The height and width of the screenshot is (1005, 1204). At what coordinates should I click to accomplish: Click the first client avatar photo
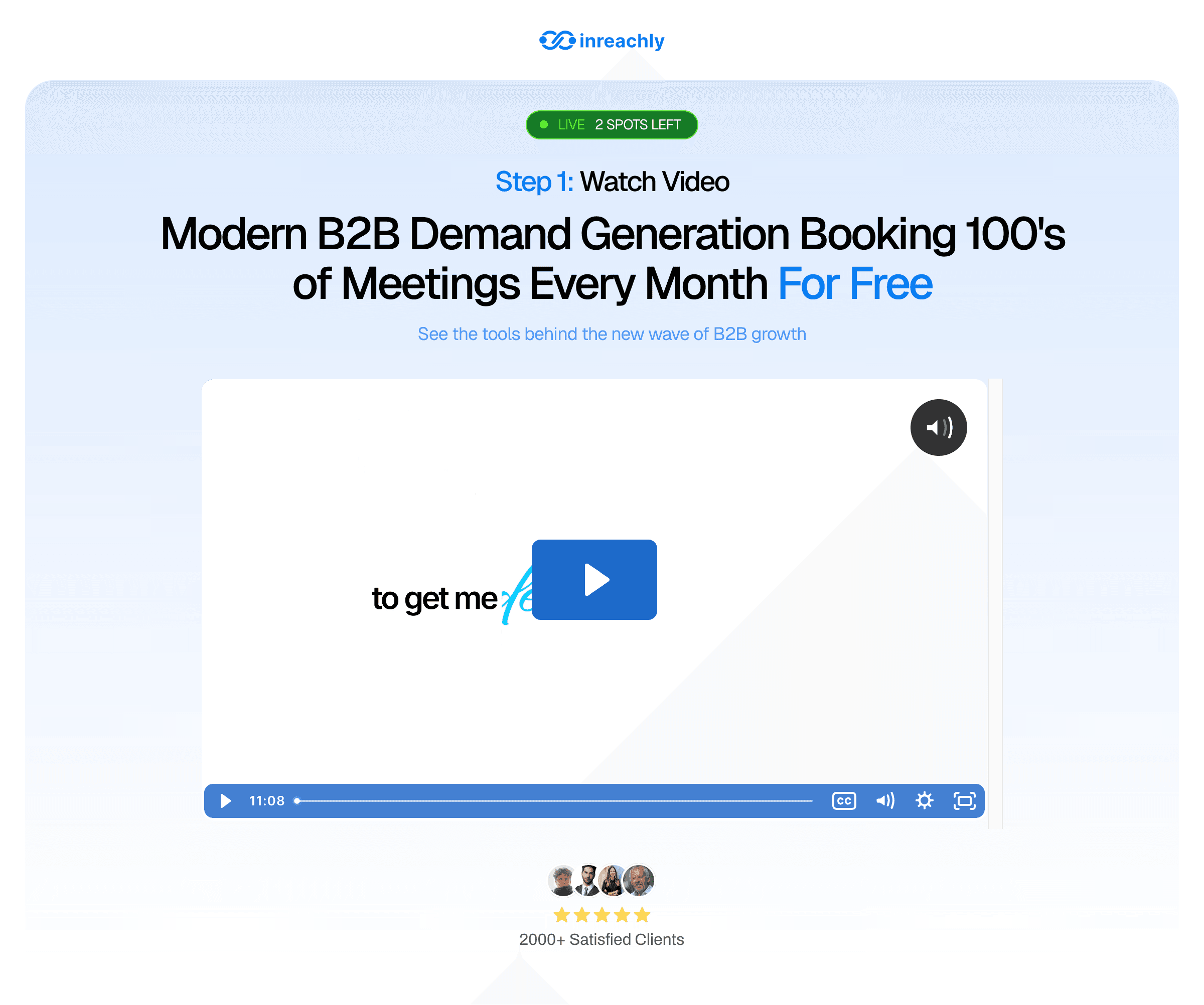point(562,881)
